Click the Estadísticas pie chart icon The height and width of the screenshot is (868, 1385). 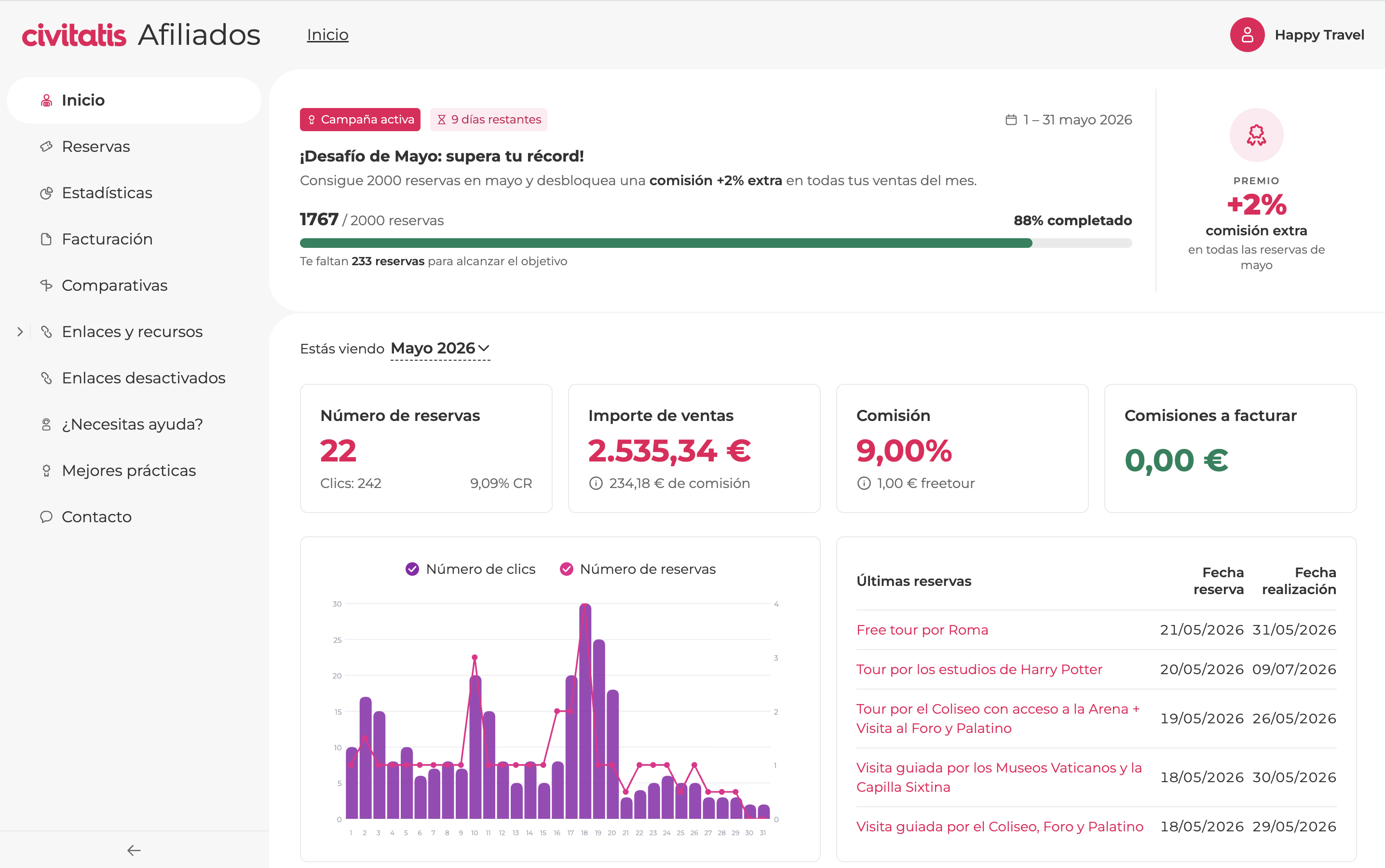click(46, 193)
